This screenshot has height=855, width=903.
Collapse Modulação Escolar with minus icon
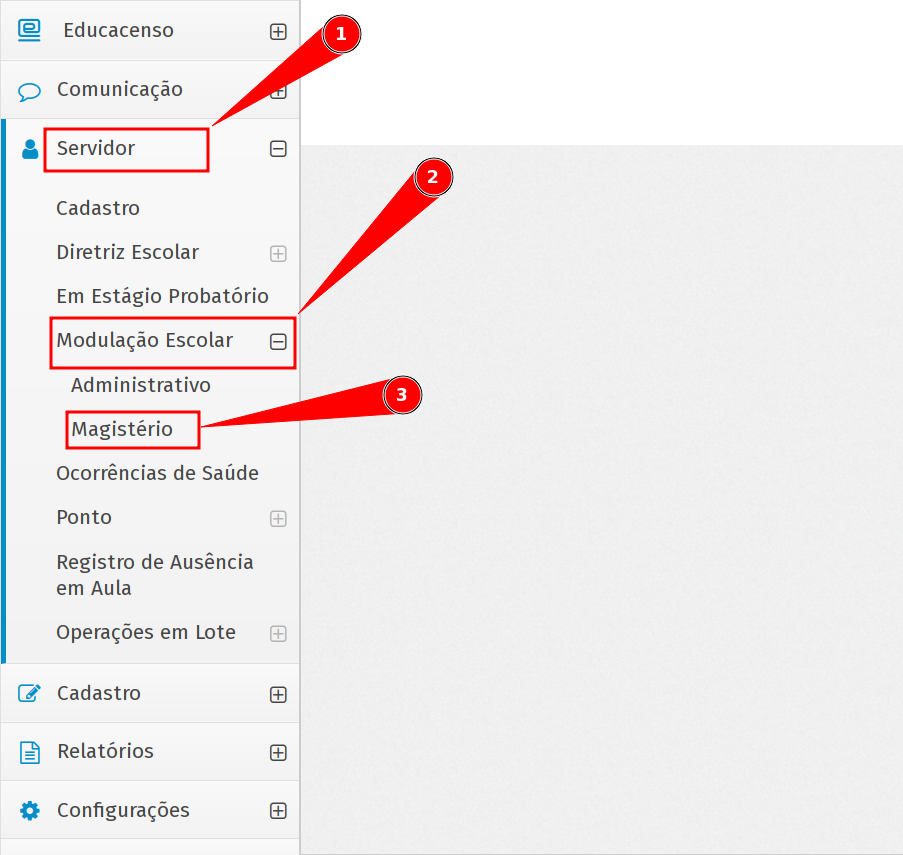click(278, 341)
